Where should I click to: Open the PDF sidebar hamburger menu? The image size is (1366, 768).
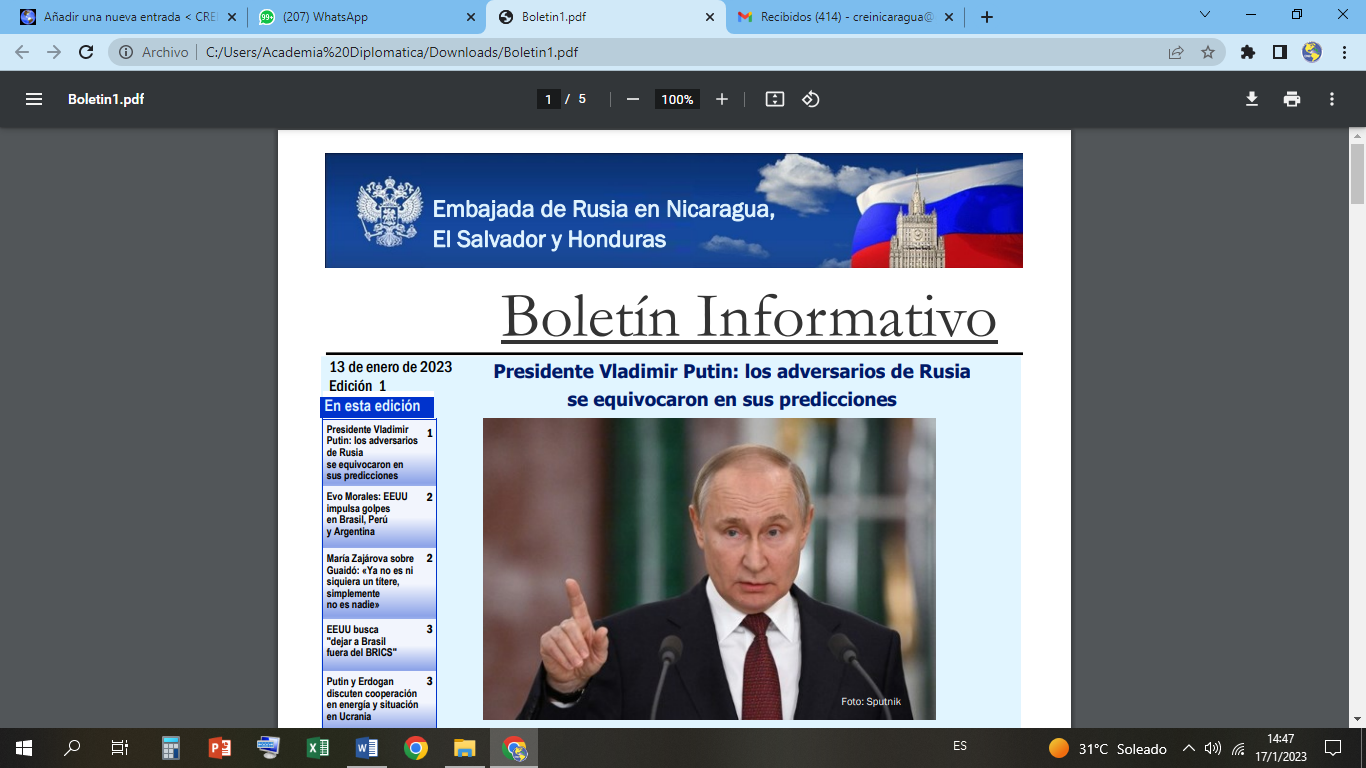pos(34,99)
